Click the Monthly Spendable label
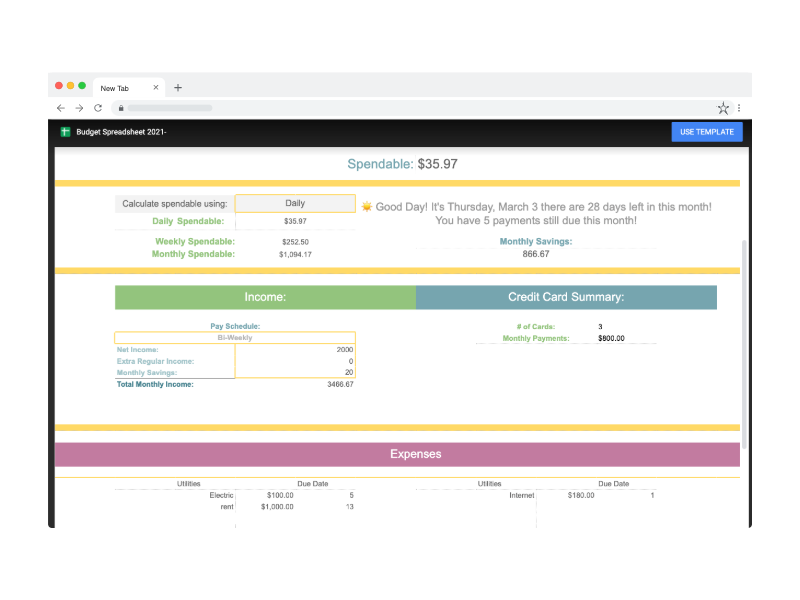 click(x=193, y=254)
